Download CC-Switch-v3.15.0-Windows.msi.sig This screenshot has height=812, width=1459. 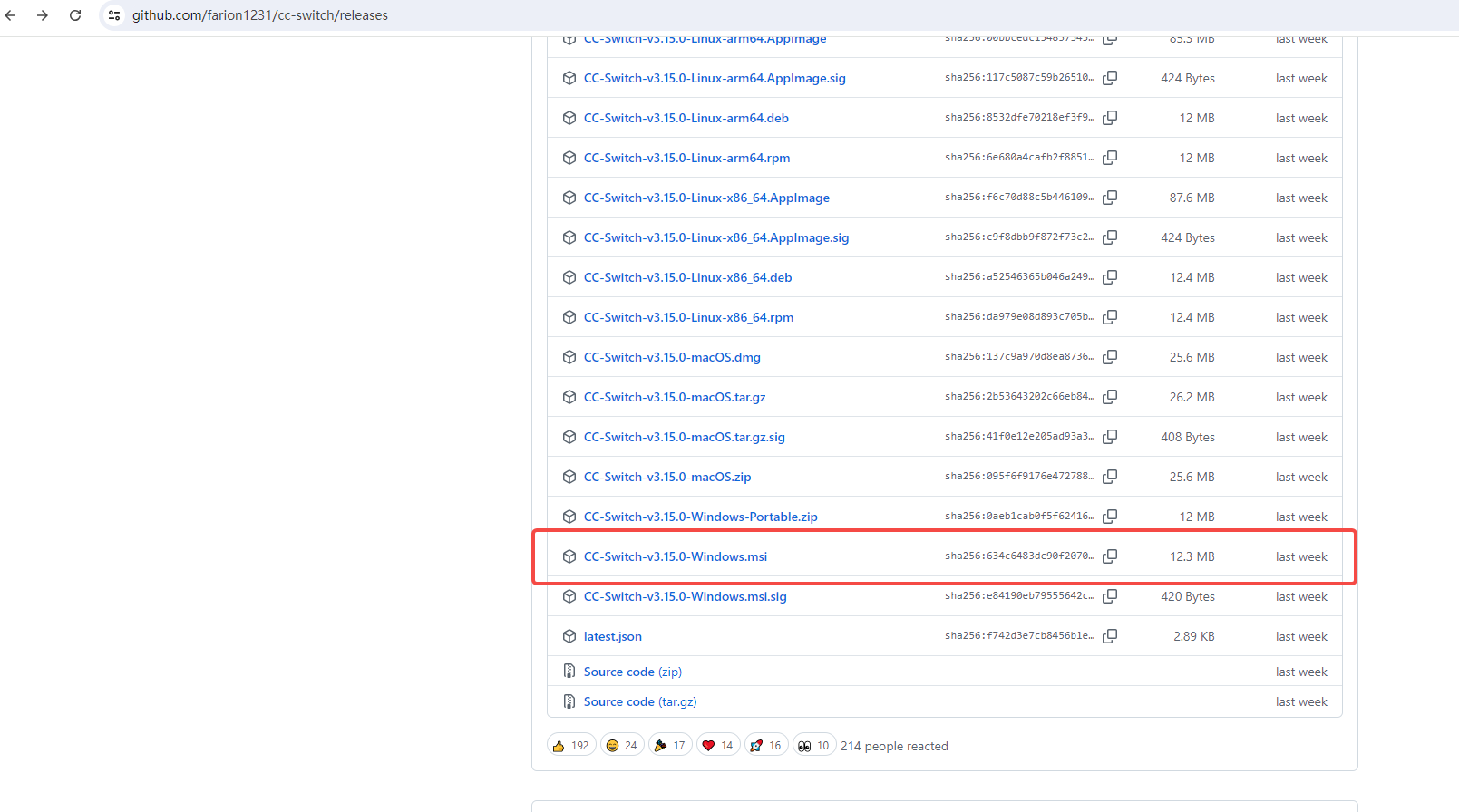[686, 596]
